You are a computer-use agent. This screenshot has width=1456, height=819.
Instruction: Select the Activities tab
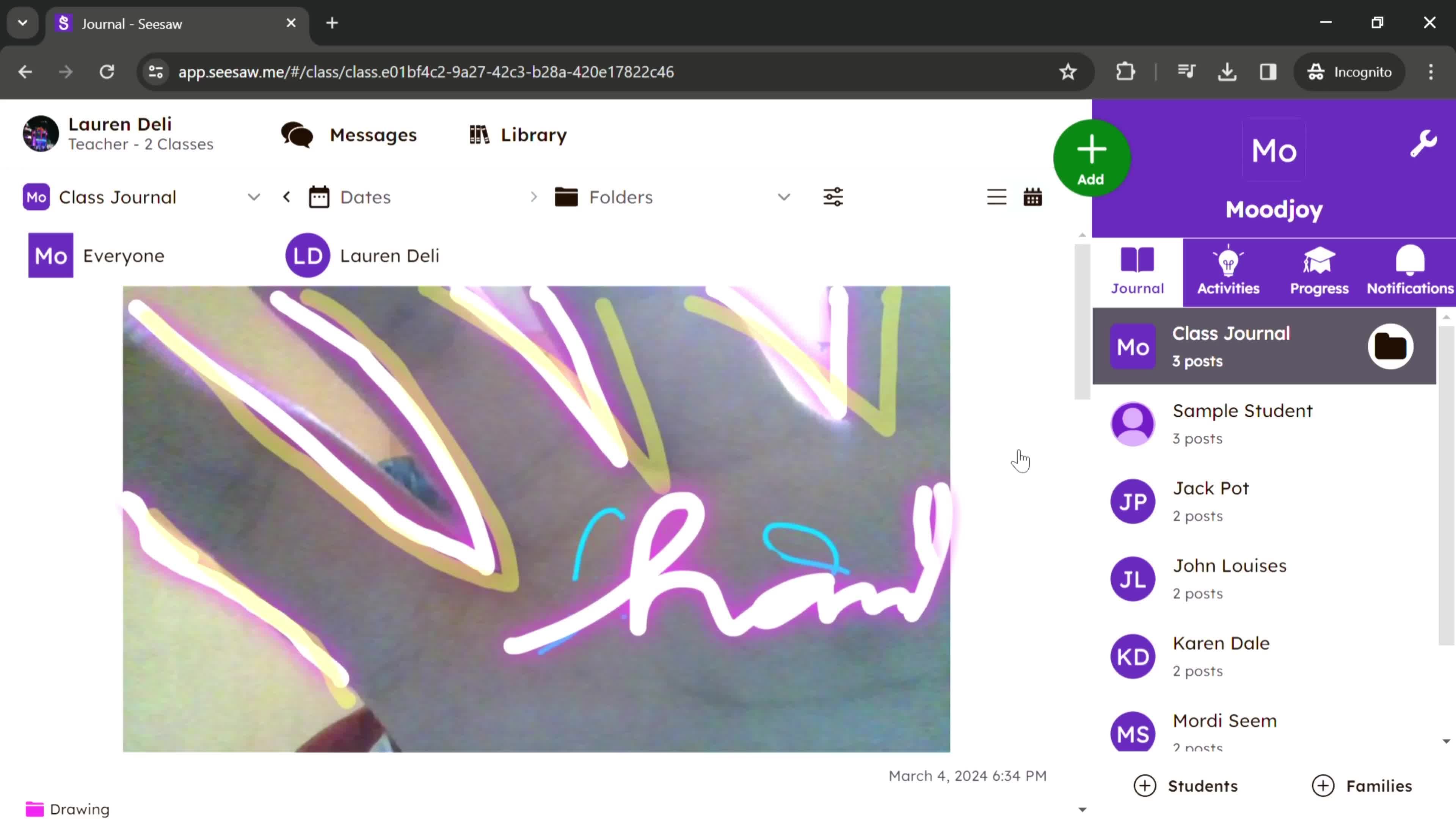coord(1228,270)
